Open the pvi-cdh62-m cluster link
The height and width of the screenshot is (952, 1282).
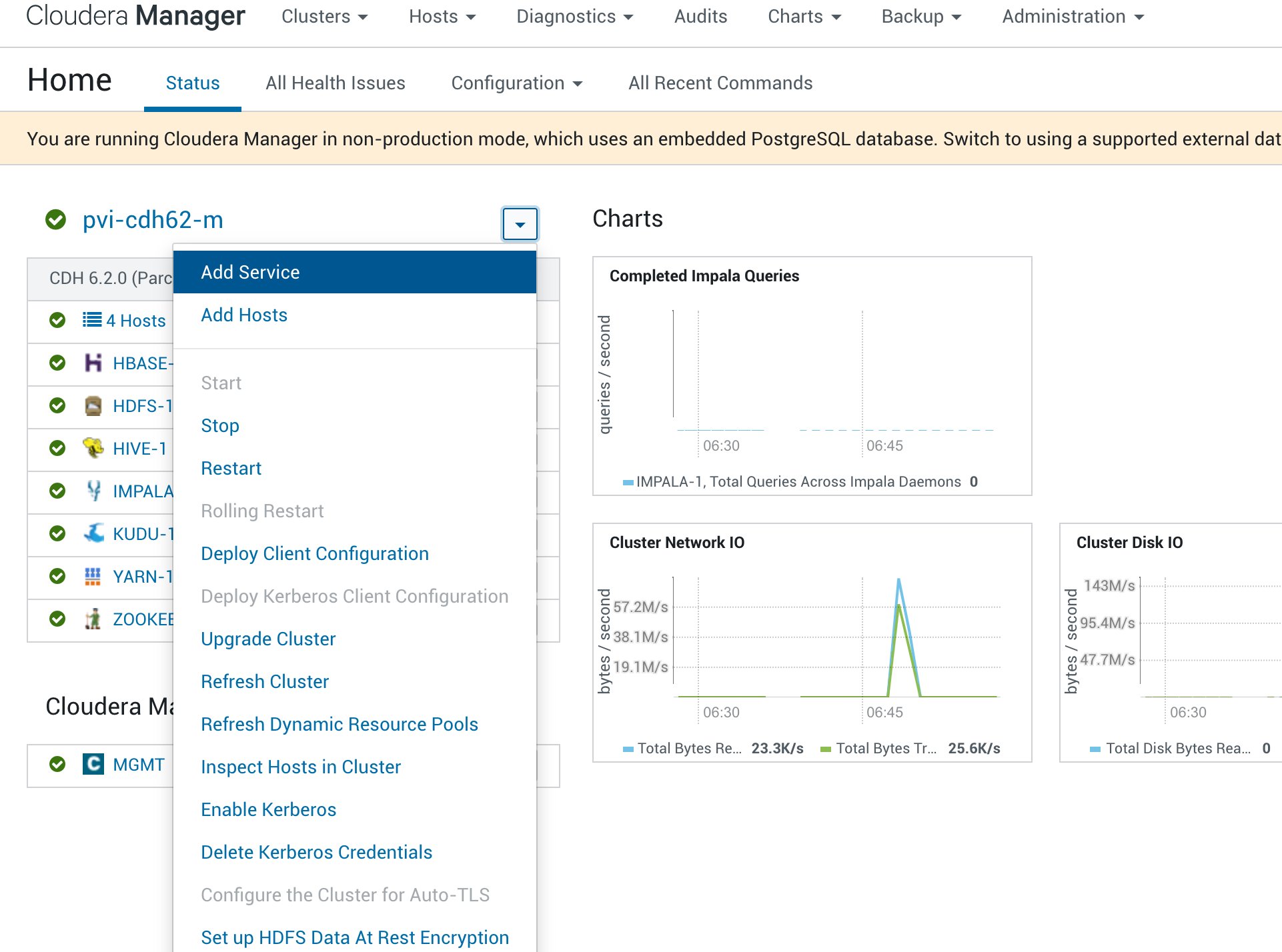click(x=153, y=219)
